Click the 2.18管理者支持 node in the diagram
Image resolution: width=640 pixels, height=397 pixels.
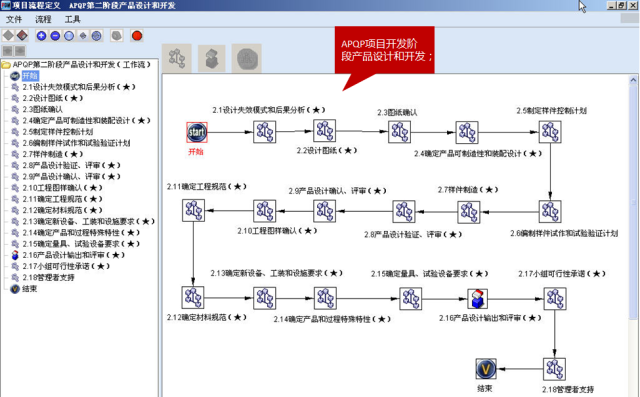coord(554,369)
